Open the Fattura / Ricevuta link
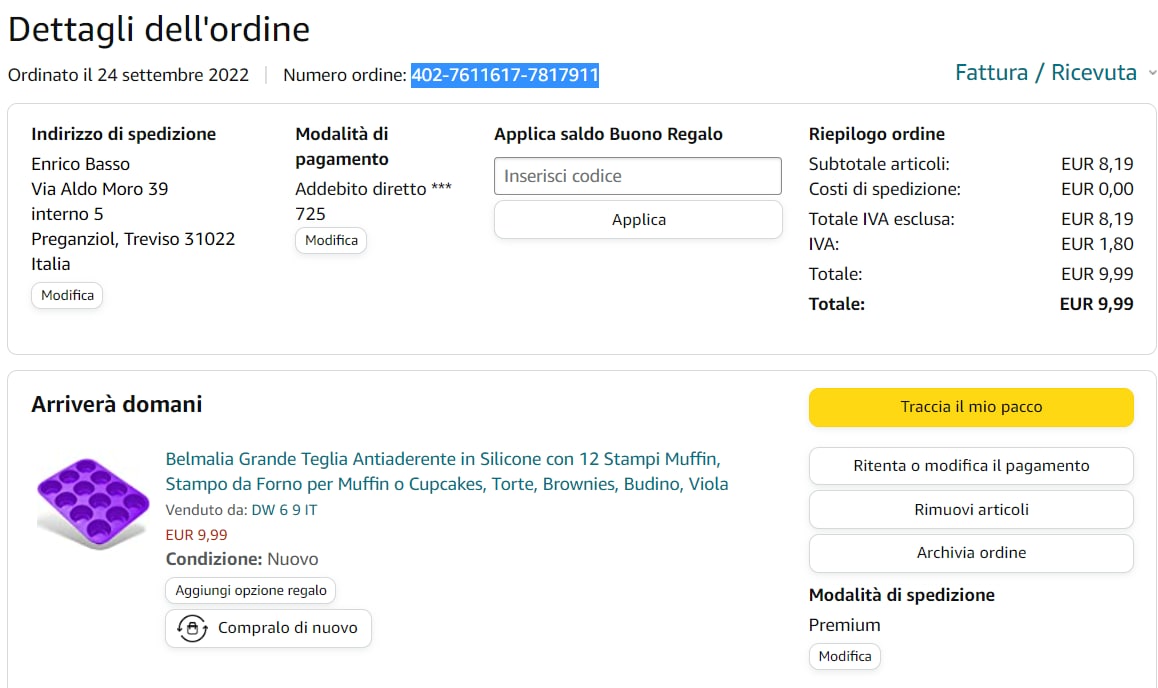The width and height of the screenshot is (1158, 688). click(1045, 73)
